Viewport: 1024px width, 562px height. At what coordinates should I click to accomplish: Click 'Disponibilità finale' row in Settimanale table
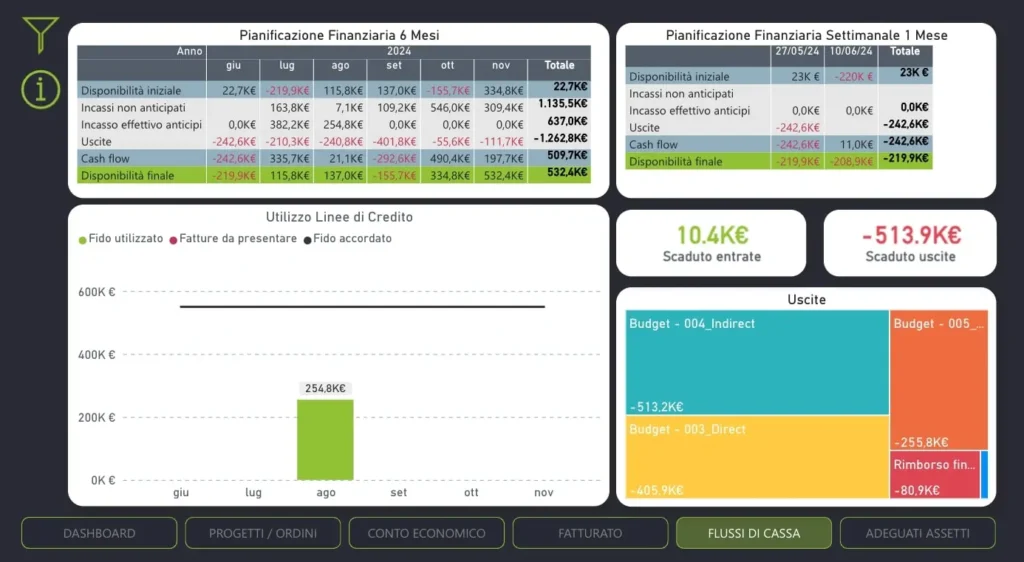(x=778, y=161)
